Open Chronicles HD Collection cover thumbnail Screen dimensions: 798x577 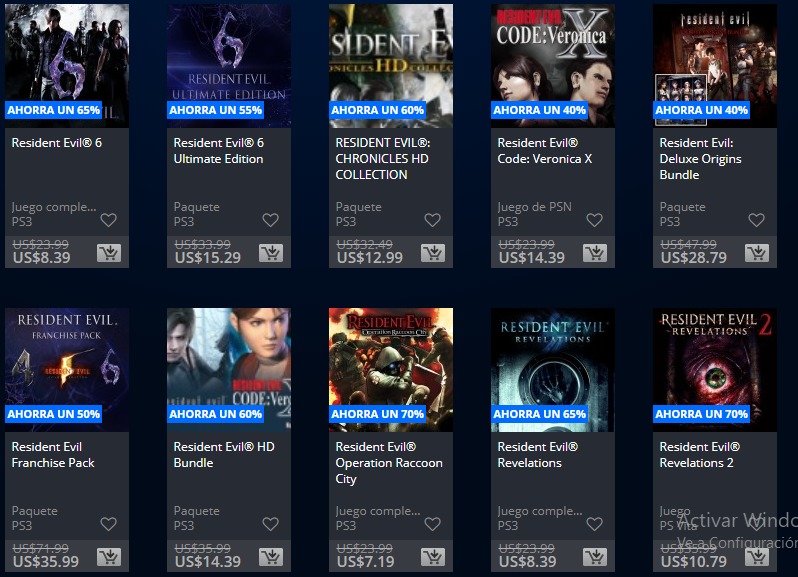pyautogui.click(x=391, y=66)
